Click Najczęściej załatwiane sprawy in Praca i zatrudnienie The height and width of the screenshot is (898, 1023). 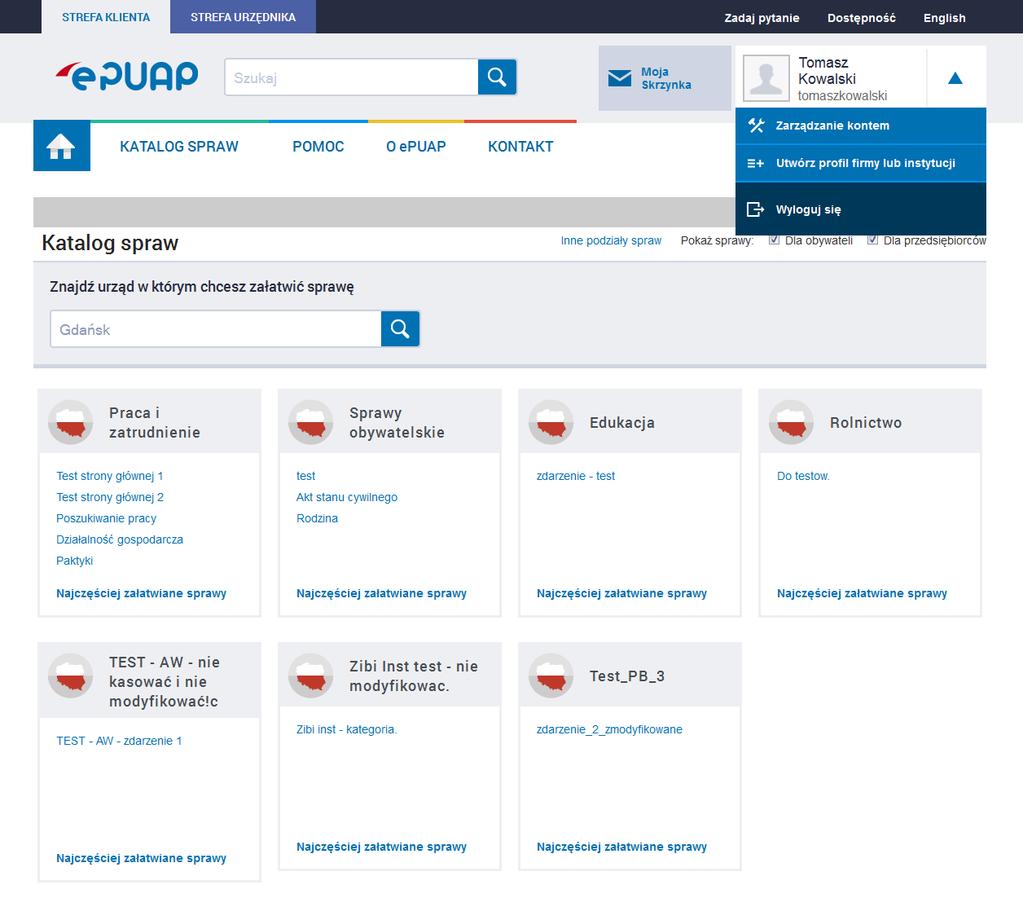141,593
